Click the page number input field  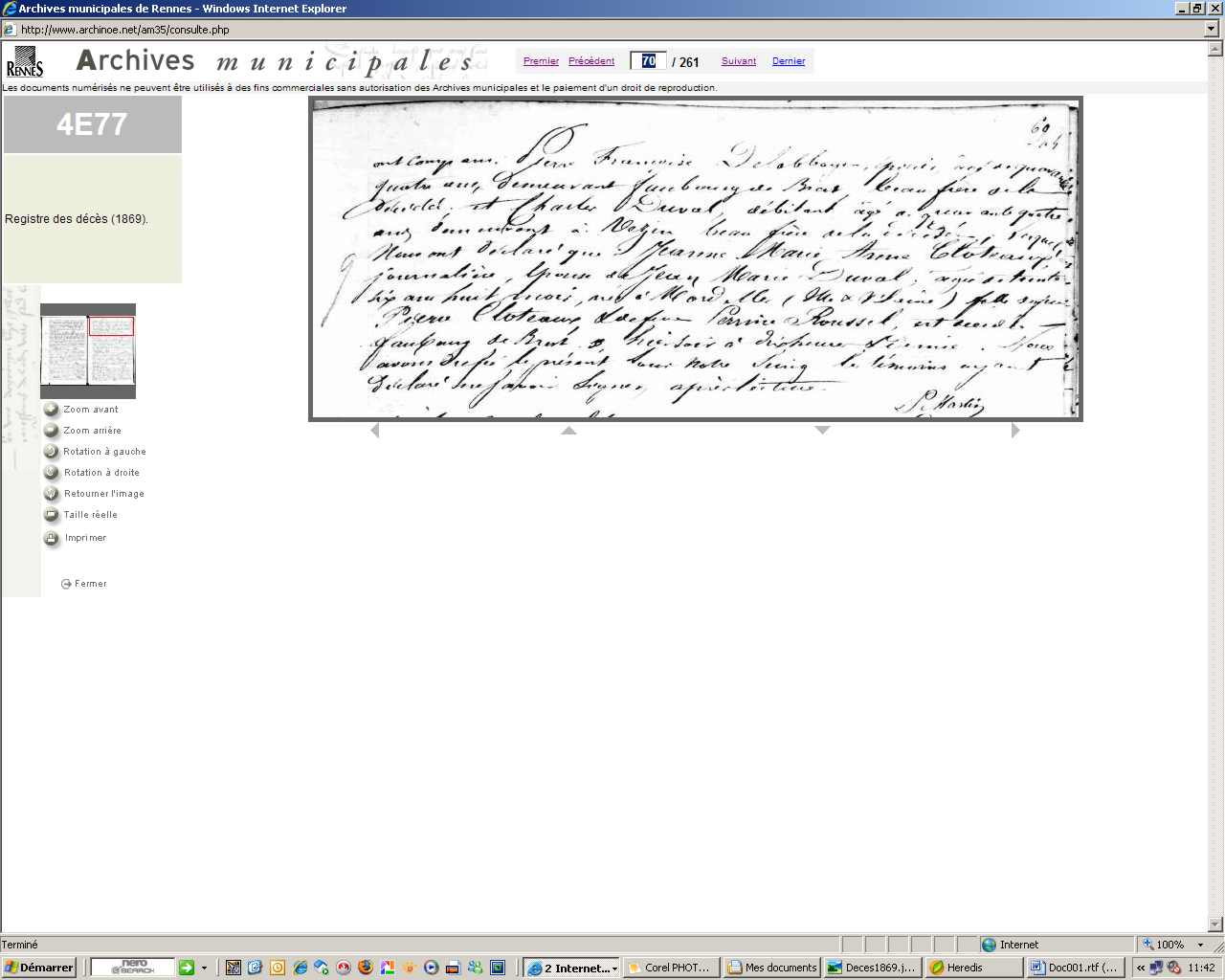coord(648,61)
